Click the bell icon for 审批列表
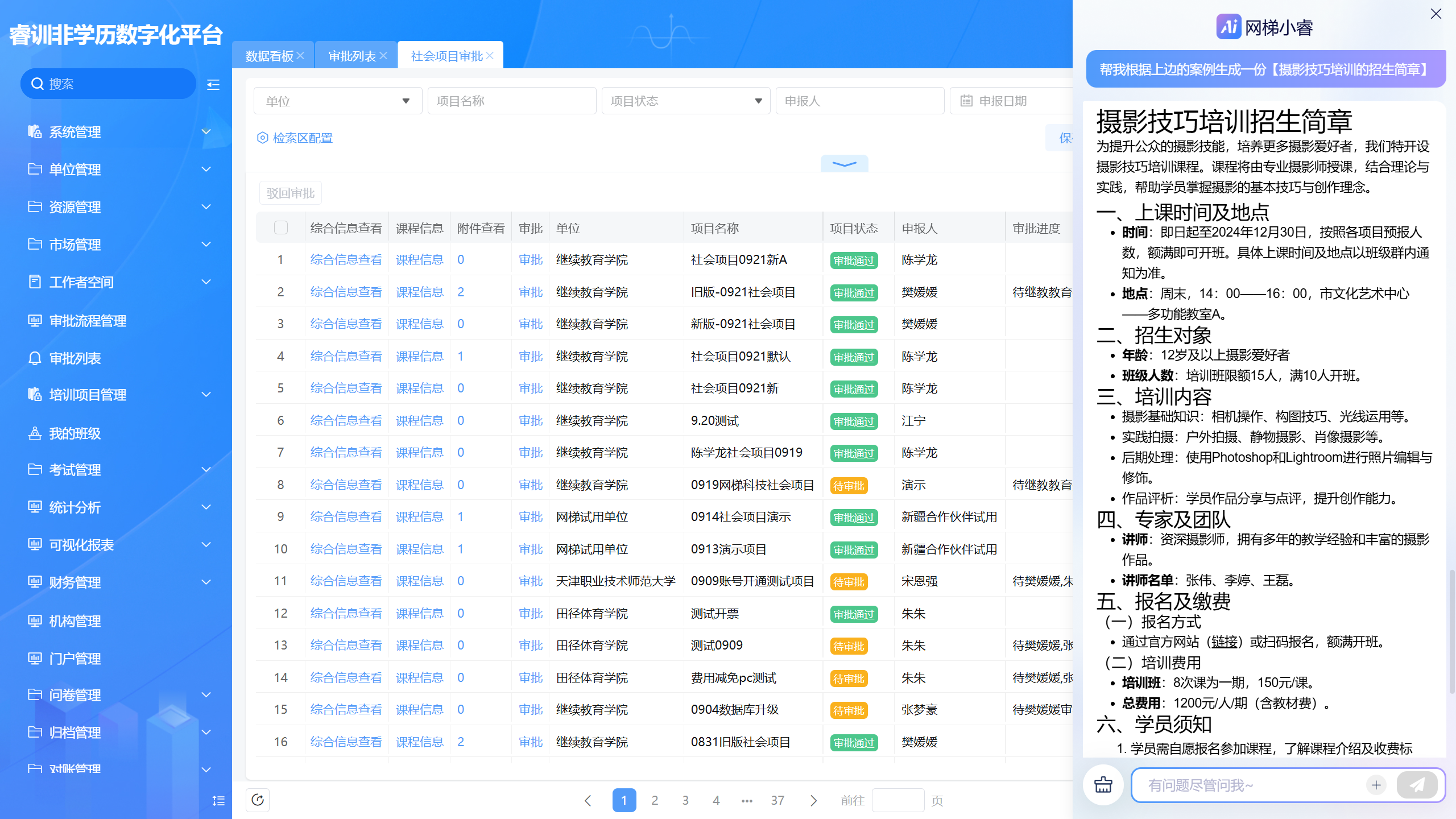The height and width of the screenshot is (819, 1456). pos(35,358)
